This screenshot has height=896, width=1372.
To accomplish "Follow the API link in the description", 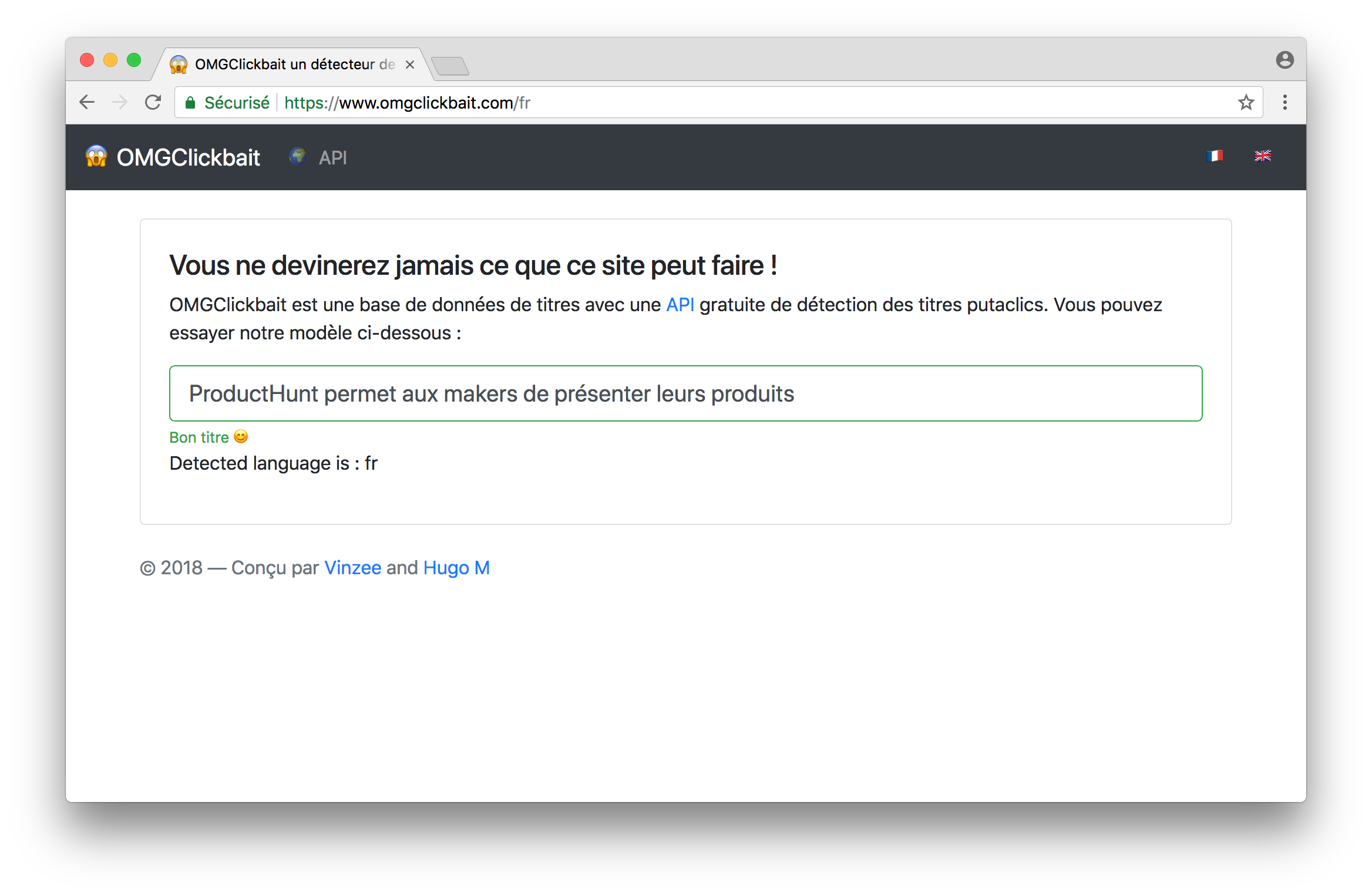I will click(680, 305).
